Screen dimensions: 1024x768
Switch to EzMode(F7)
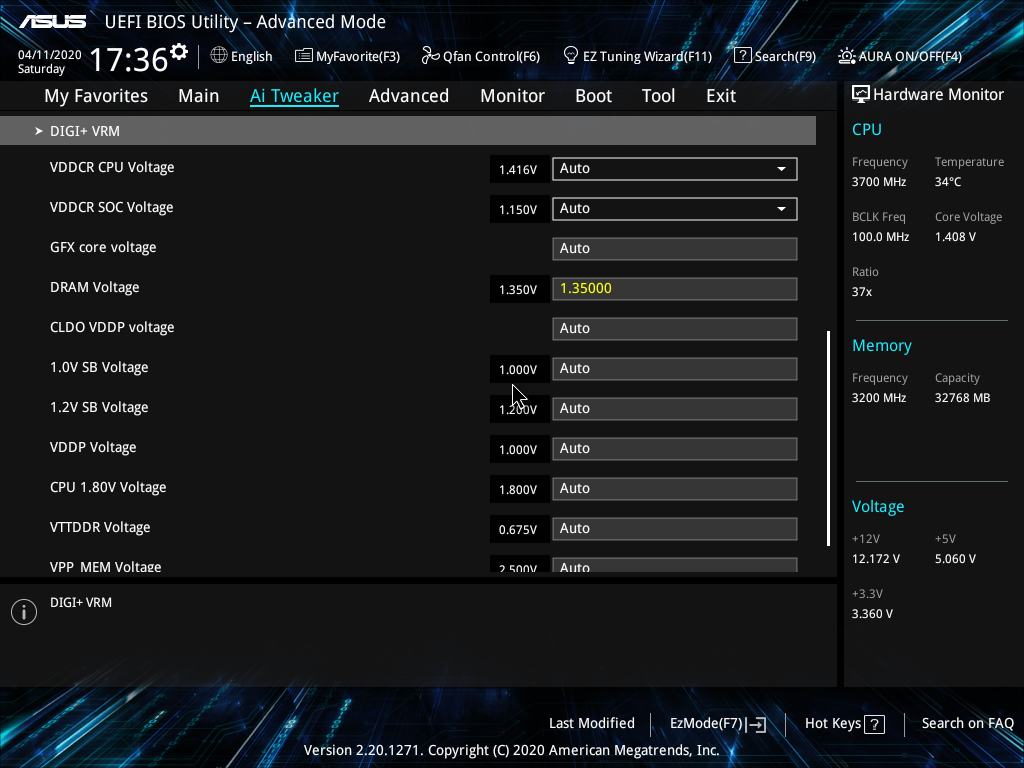[718, 724]
